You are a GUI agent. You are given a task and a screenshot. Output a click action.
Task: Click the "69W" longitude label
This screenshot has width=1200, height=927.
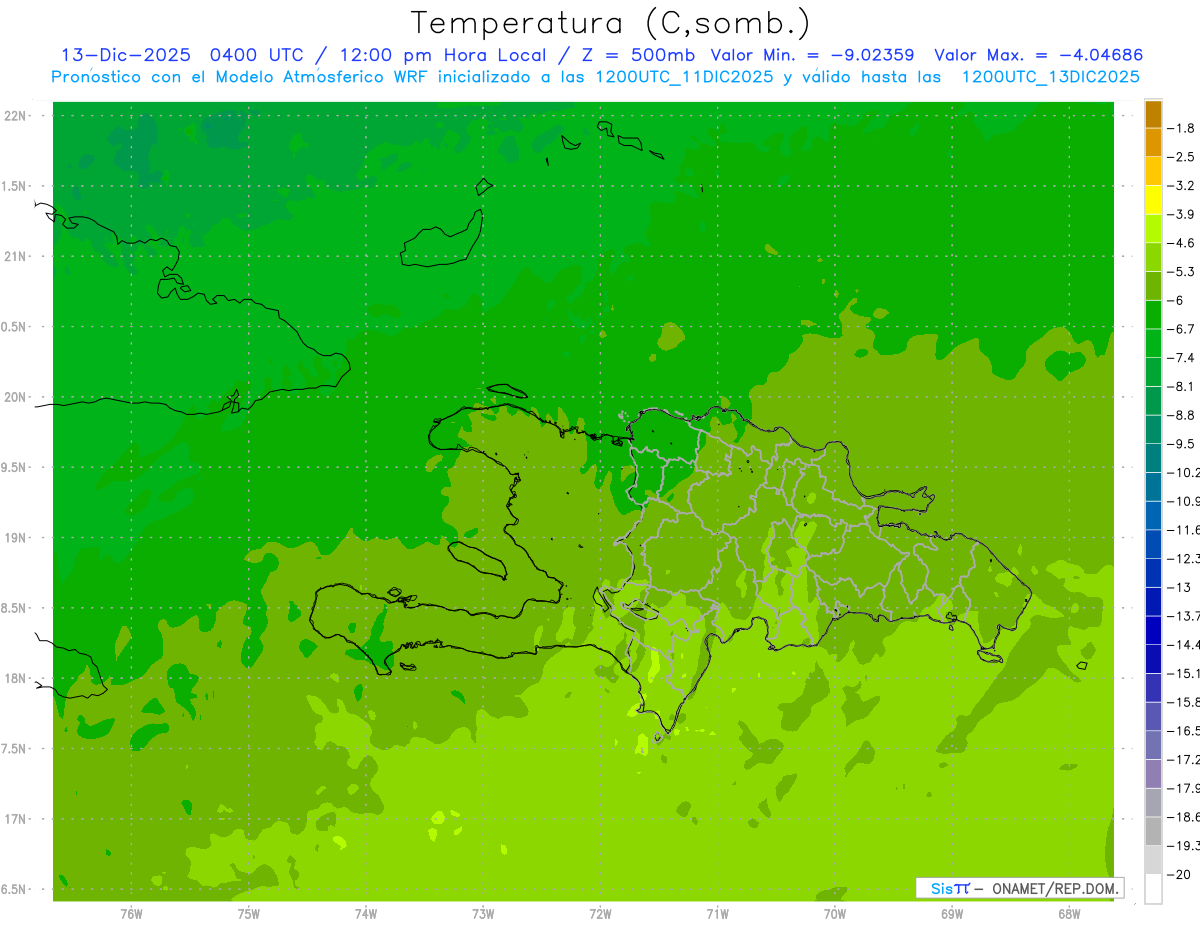(952, 914)
